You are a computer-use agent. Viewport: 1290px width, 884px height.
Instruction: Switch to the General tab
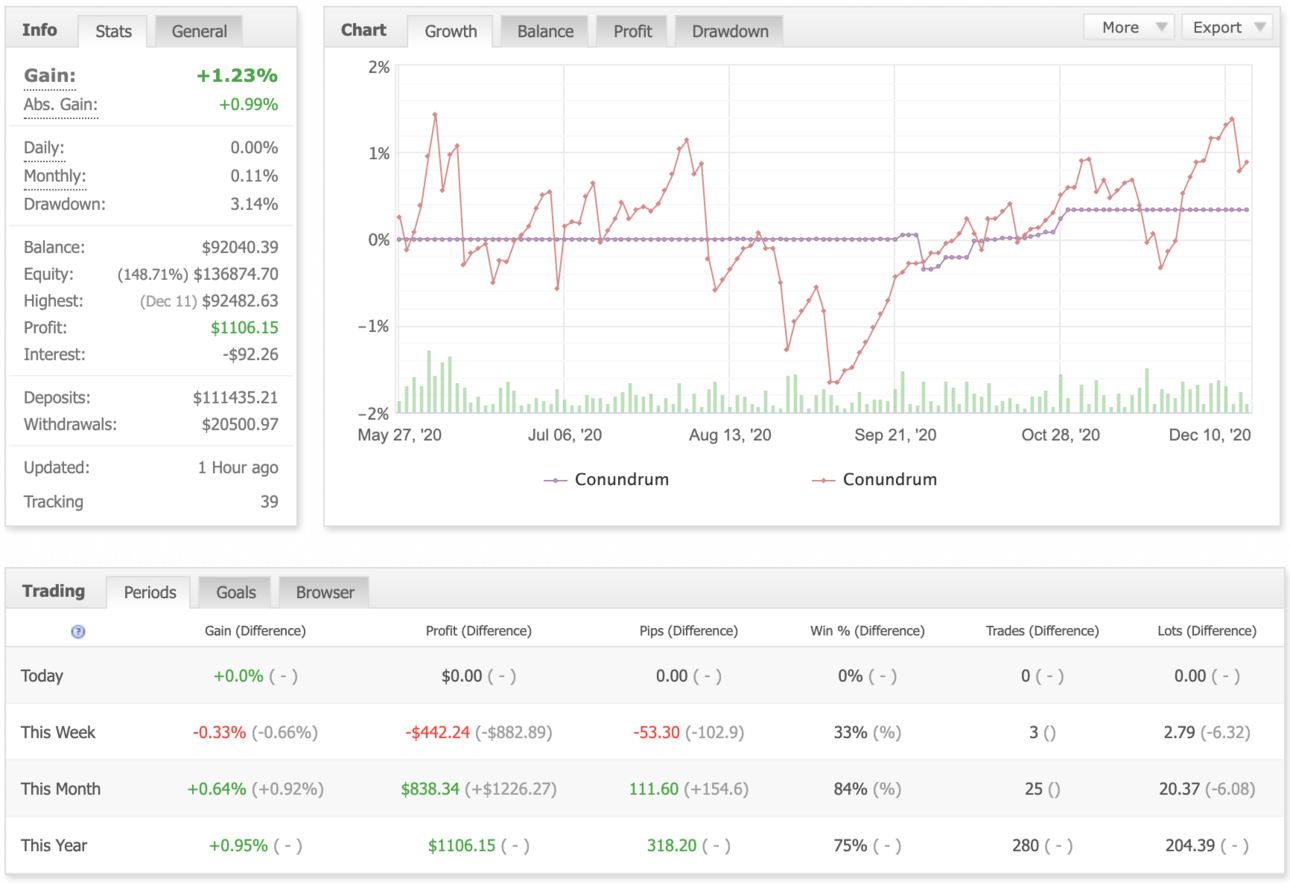pos(199,31)
